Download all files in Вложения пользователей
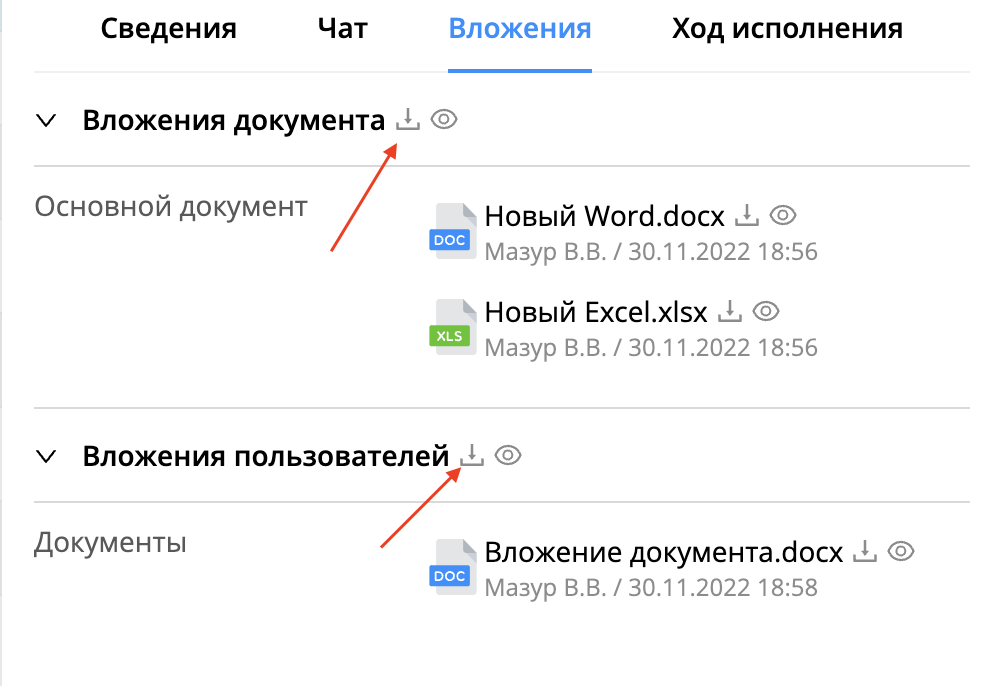 (x=472, y=455)
